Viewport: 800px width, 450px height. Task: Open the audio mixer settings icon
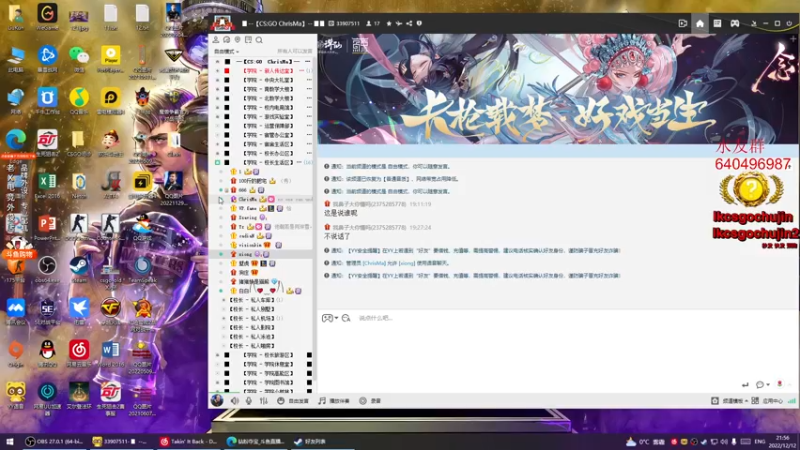pos(263,401)
